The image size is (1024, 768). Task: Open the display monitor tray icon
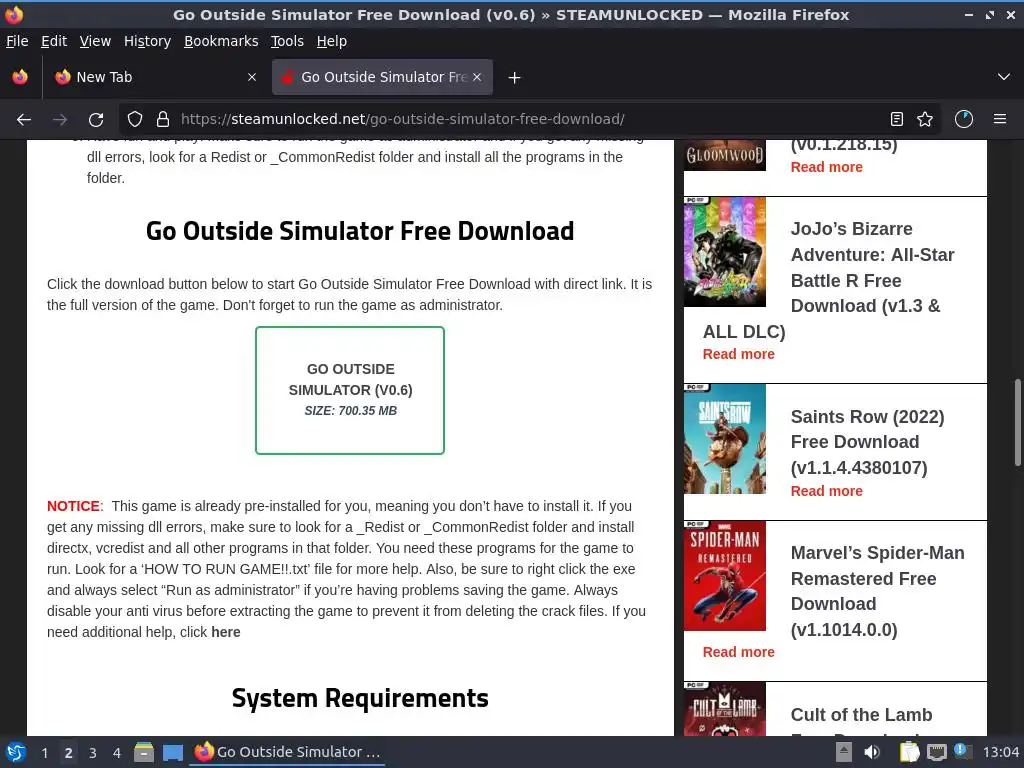pyautogui.click(x=936, y=752)
